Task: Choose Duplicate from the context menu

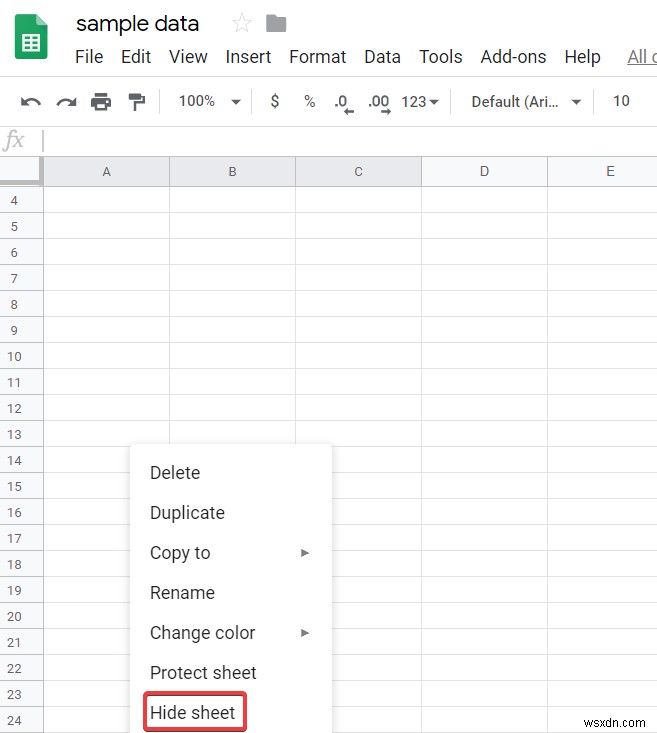Action: (x=231, y=513)
